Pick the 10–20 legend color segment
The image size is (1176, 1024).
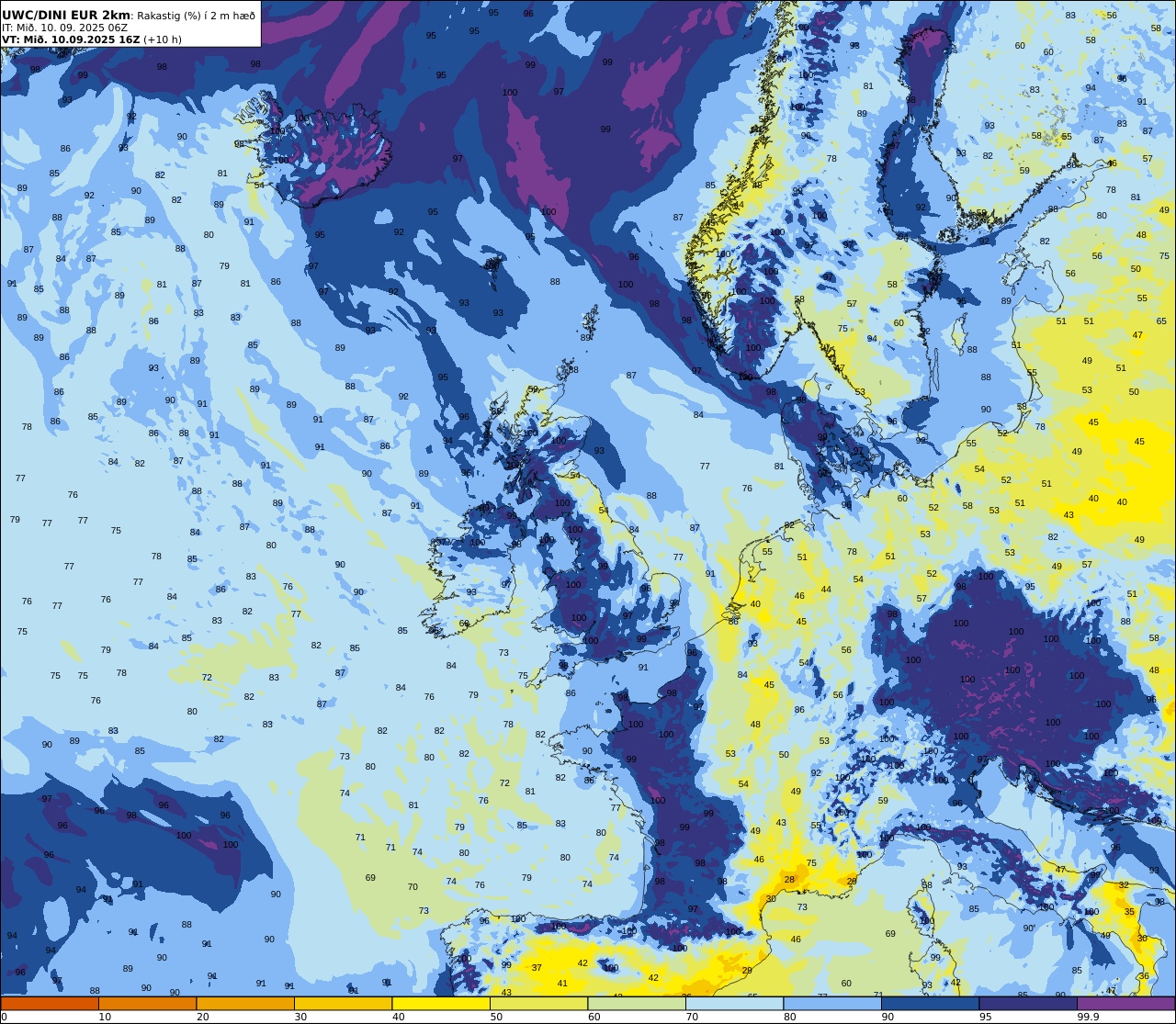click(147, 1003)
